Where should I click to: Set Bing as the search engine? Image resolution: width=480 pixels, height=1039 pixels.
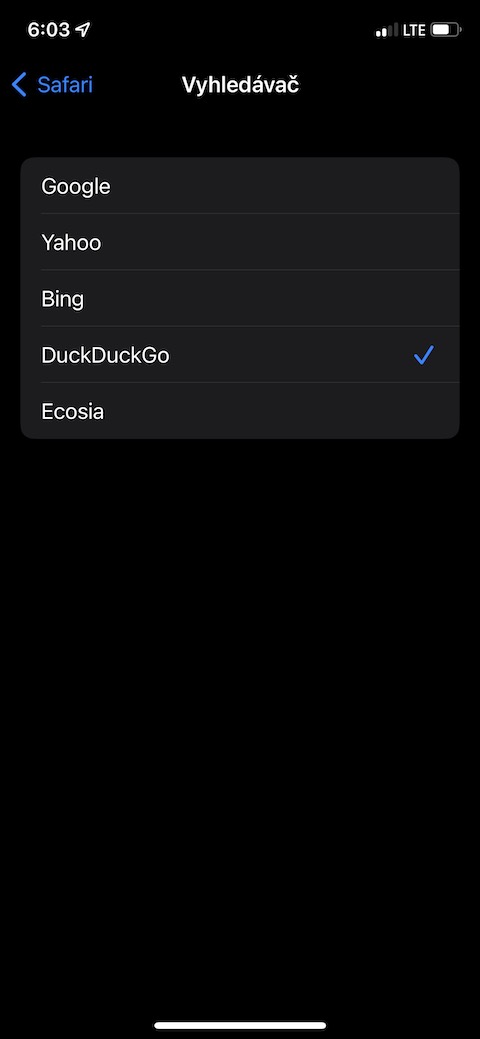[x=240, y=298]
